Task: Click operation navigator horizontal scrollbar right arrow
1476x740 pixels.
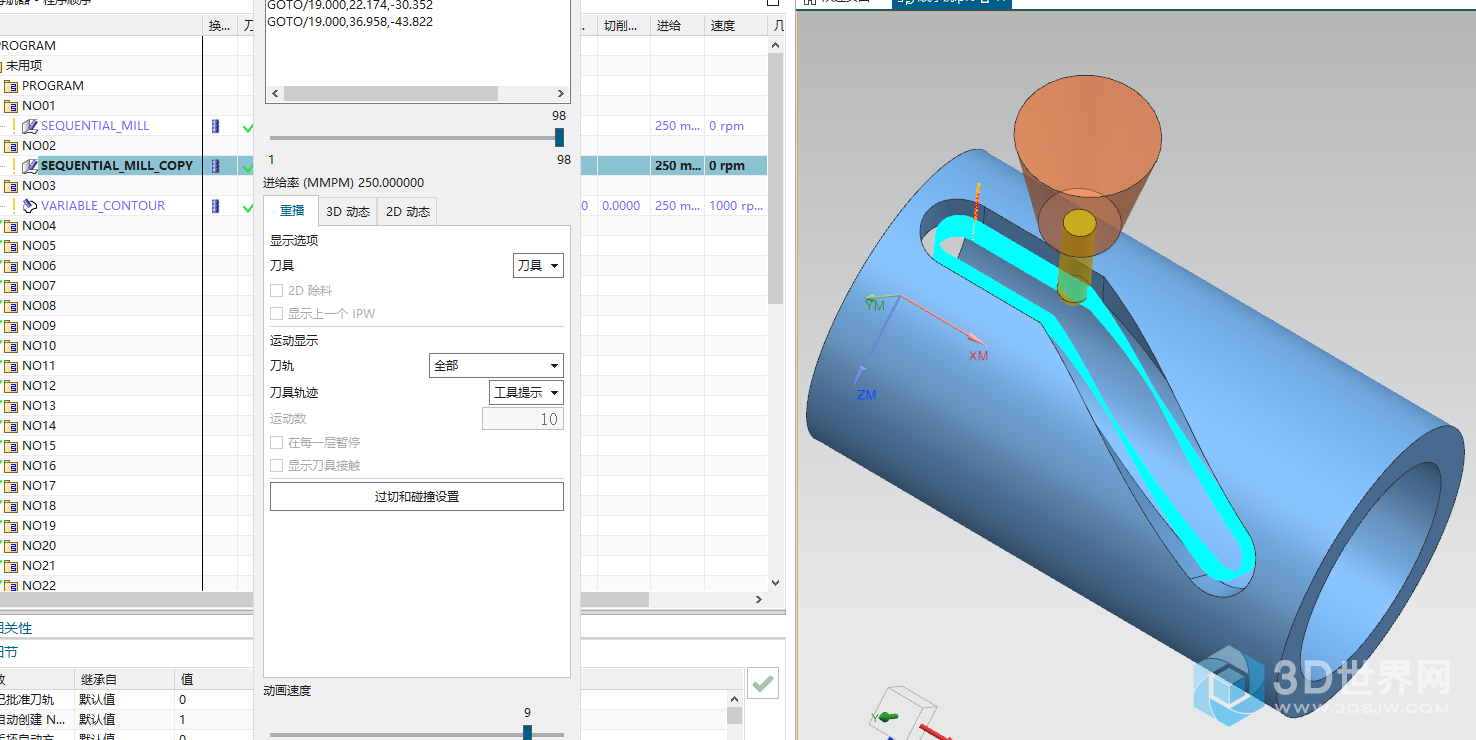Action: pyautogui.click(x=758, y=600)
